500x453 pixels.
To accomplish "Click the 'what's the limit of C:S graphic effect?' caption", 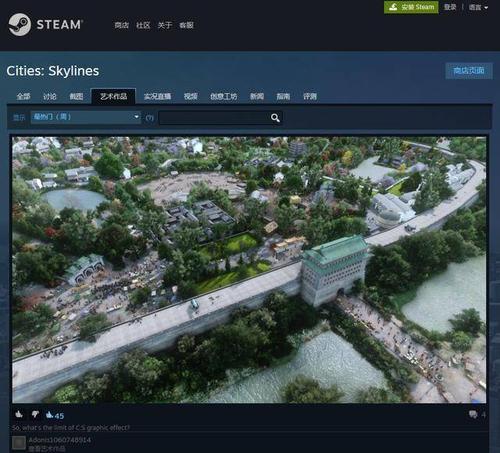I will [71, 427].
